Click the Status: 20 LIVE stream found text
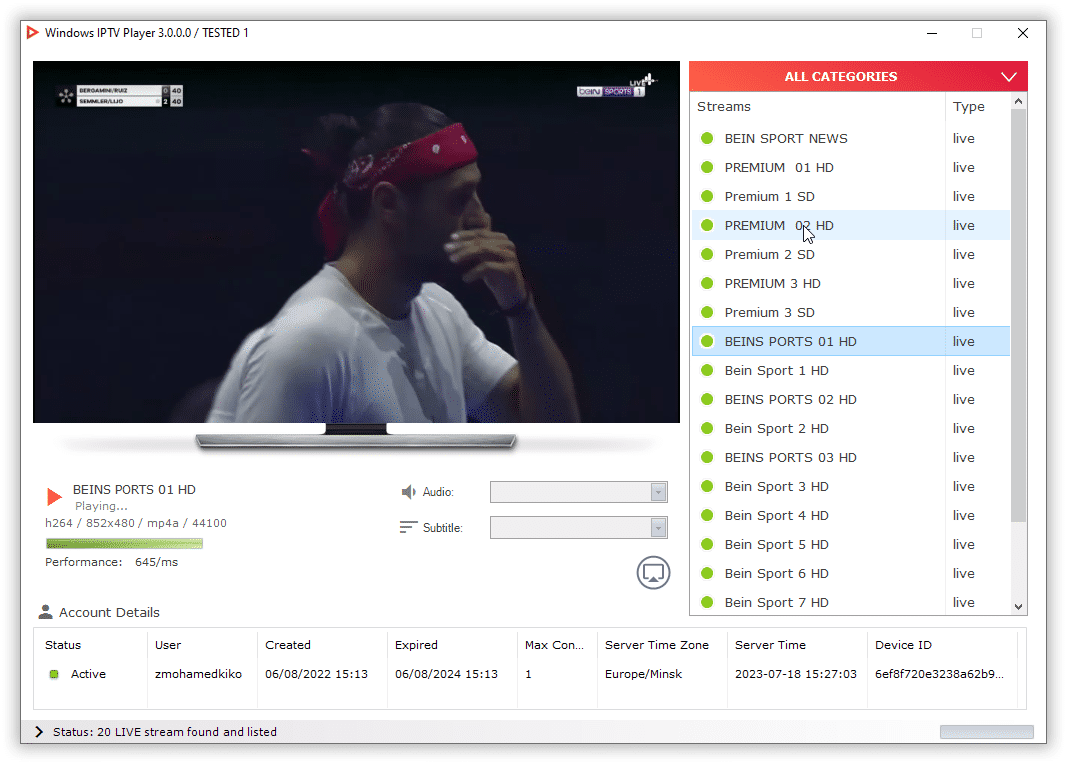This screenshot has width=1067, height=764. click(165, 732)
